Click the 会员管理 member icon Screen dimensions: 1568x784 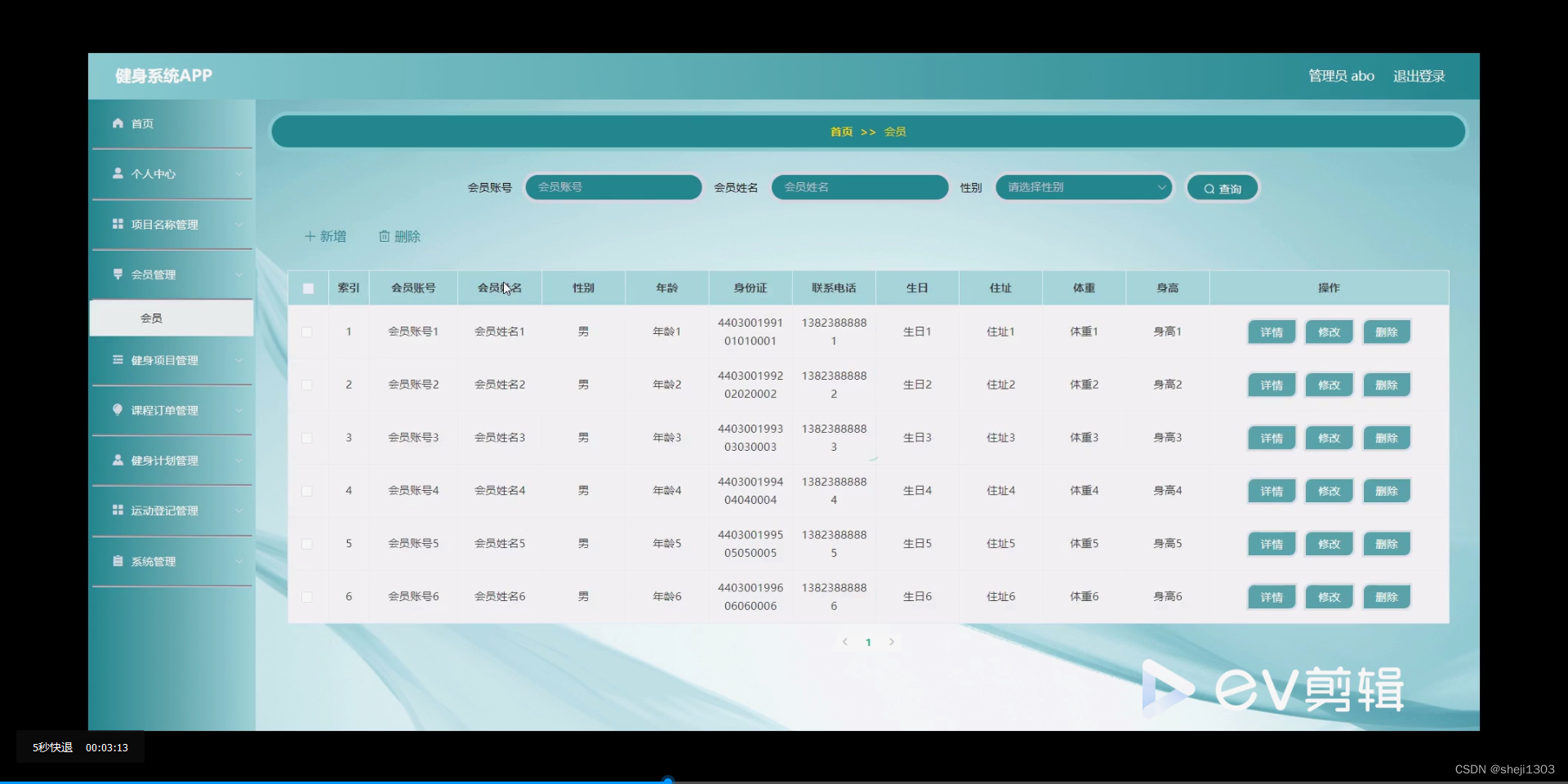point(118,274)
